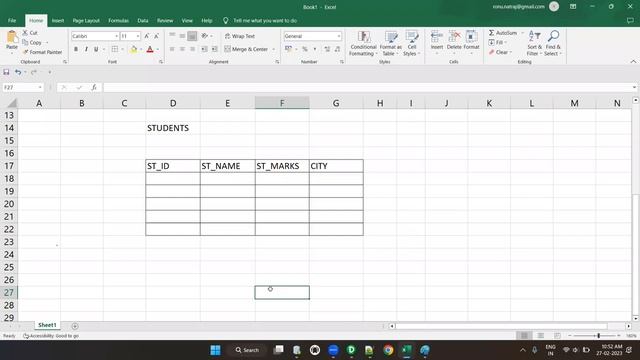Viewport: 640px width, 360px height.
Task: Click in the formula bar
Action: tap(367, 87)
